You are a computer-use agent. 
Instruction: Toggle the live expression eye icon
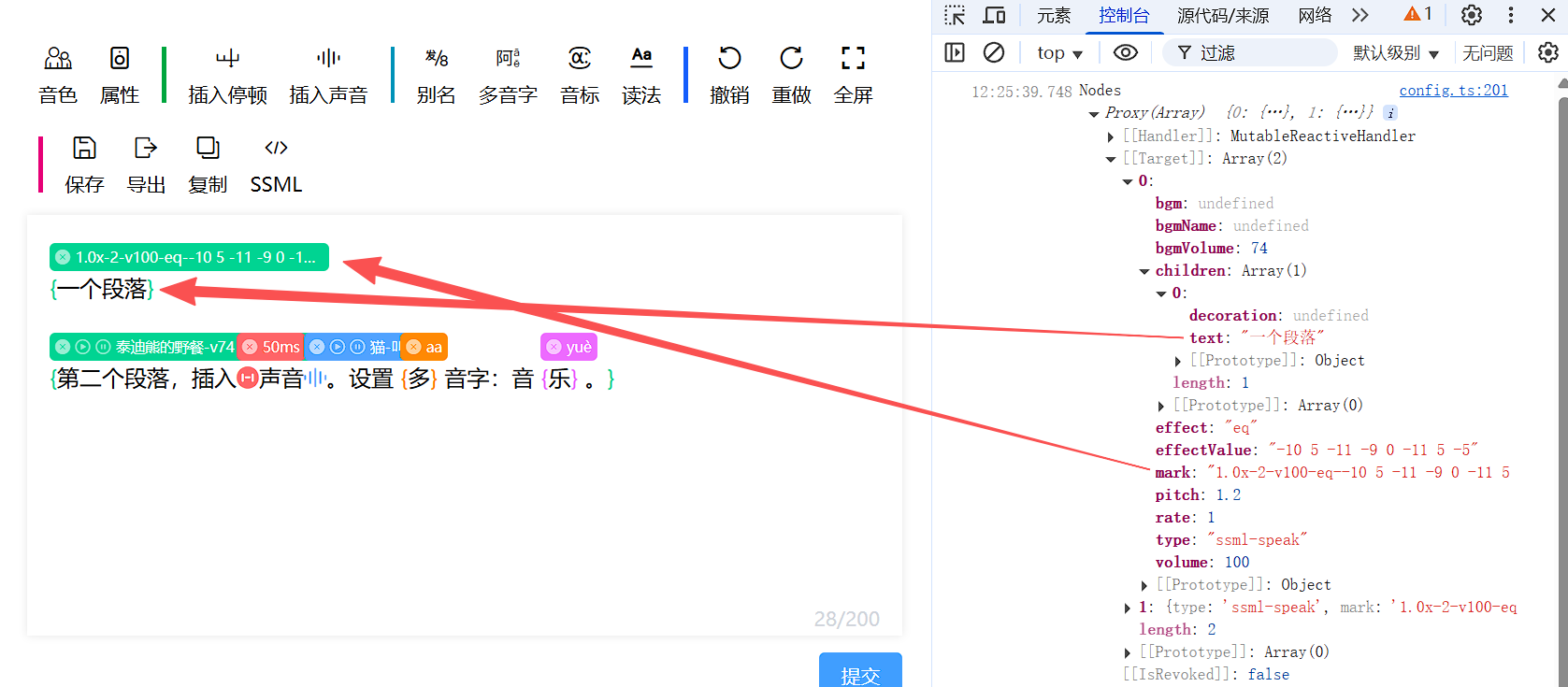point(1126,53)
